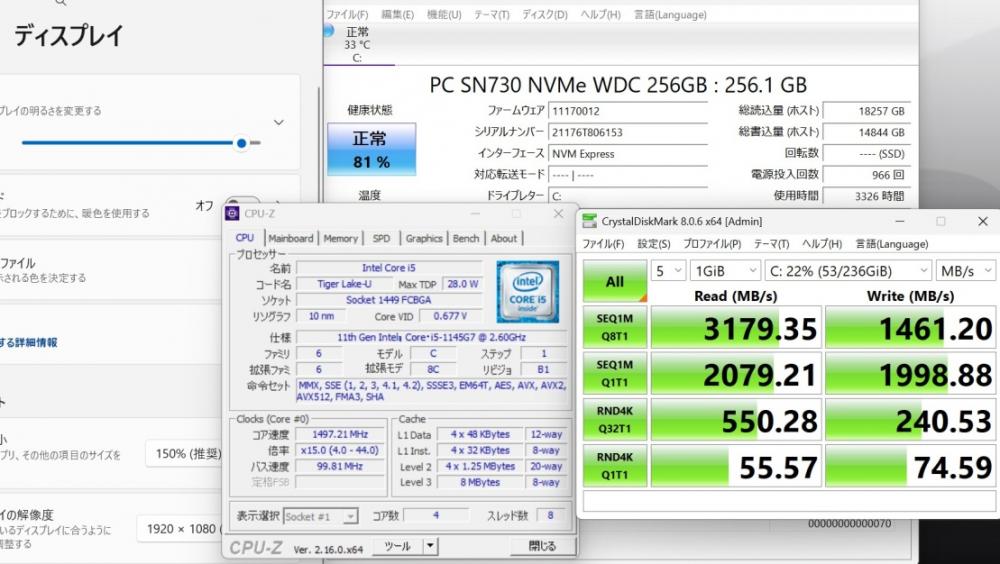1000x564 pixels.
Task: Open CrystalDiskInfo ディスク(D) menu
Action: [x=545, y=14]
